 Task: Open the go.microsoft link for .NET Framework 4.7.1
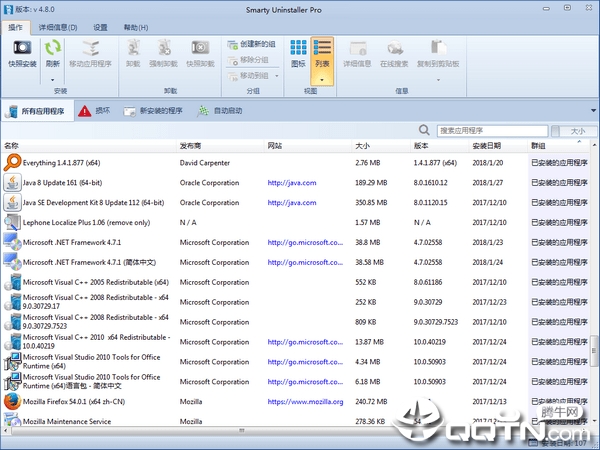tap(305, 242)
